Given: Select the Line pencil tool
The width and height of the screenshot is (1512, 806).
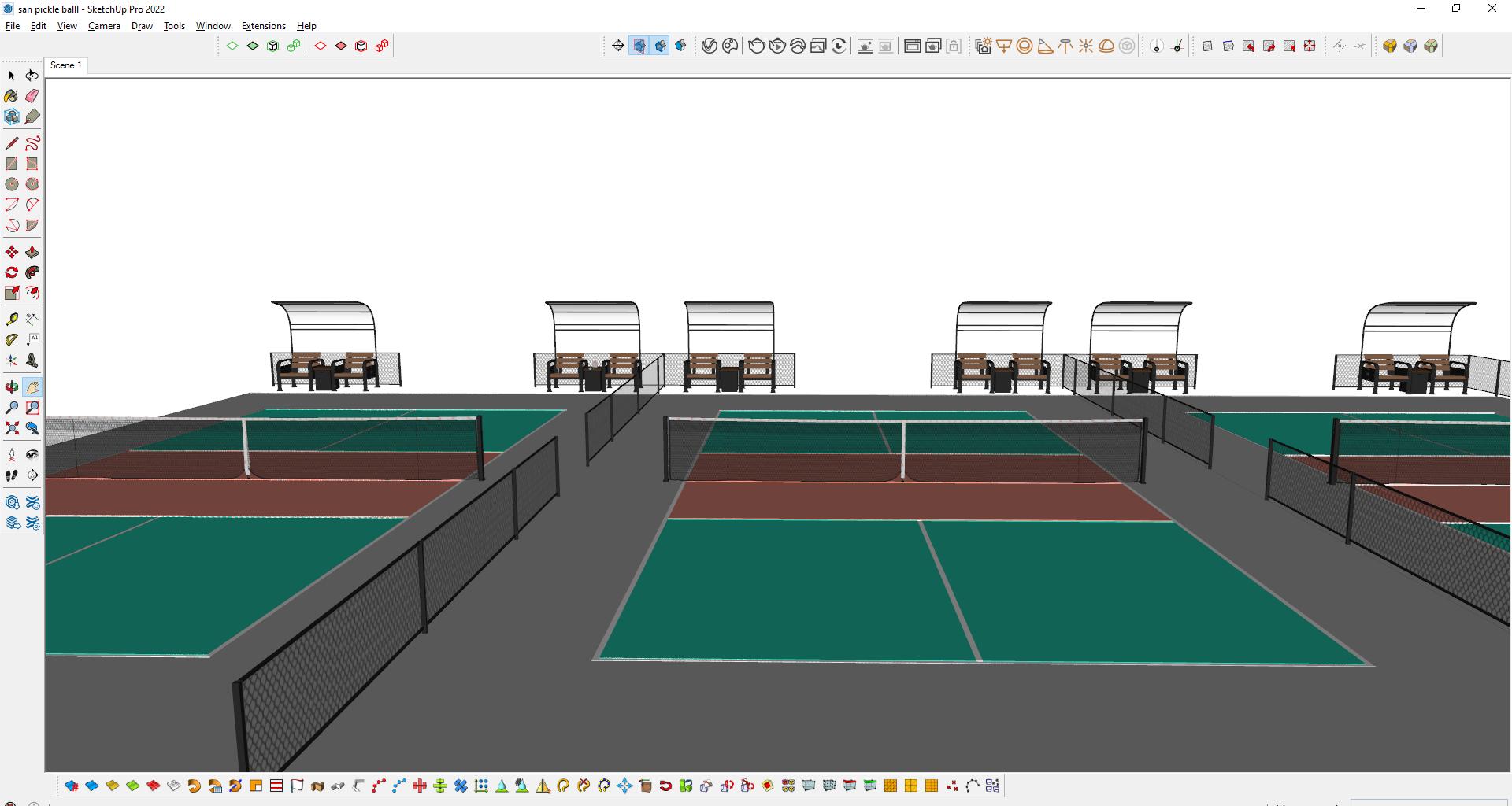Looking at the screenshot, I should pos(11,143).
